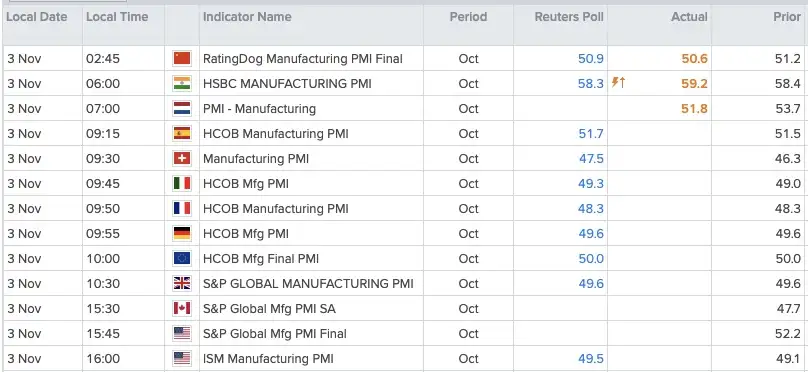Image resolution: width=808 pixels, height=372 pixels.
Task: Select Prior value 49.1
Action: [788, 359]
